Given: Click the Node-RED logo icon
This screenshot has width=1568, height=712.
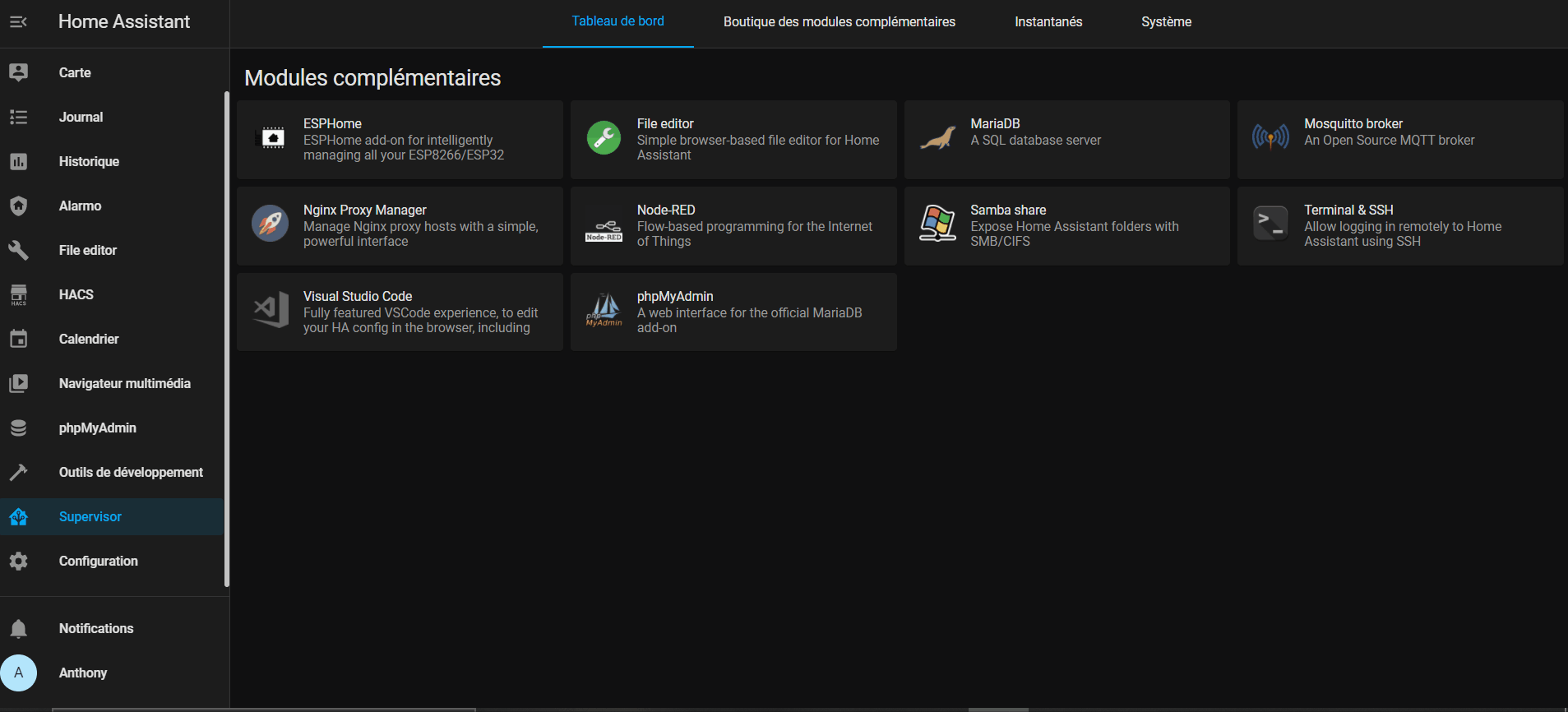Looking at the screenshot, I should pos(604,231).
